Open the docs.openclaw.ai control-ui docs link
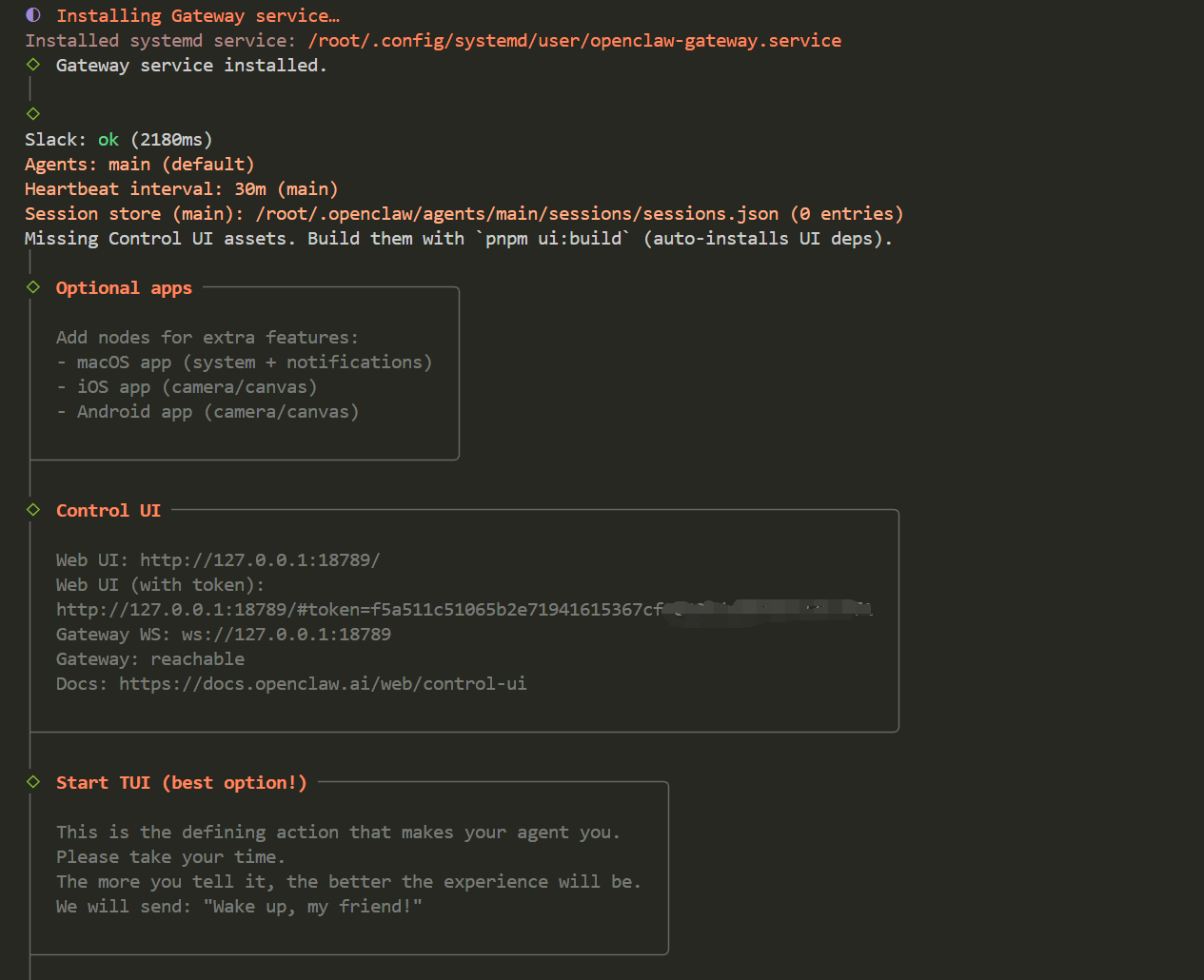Screen dimensions: 1204x980 click(323, 684)
